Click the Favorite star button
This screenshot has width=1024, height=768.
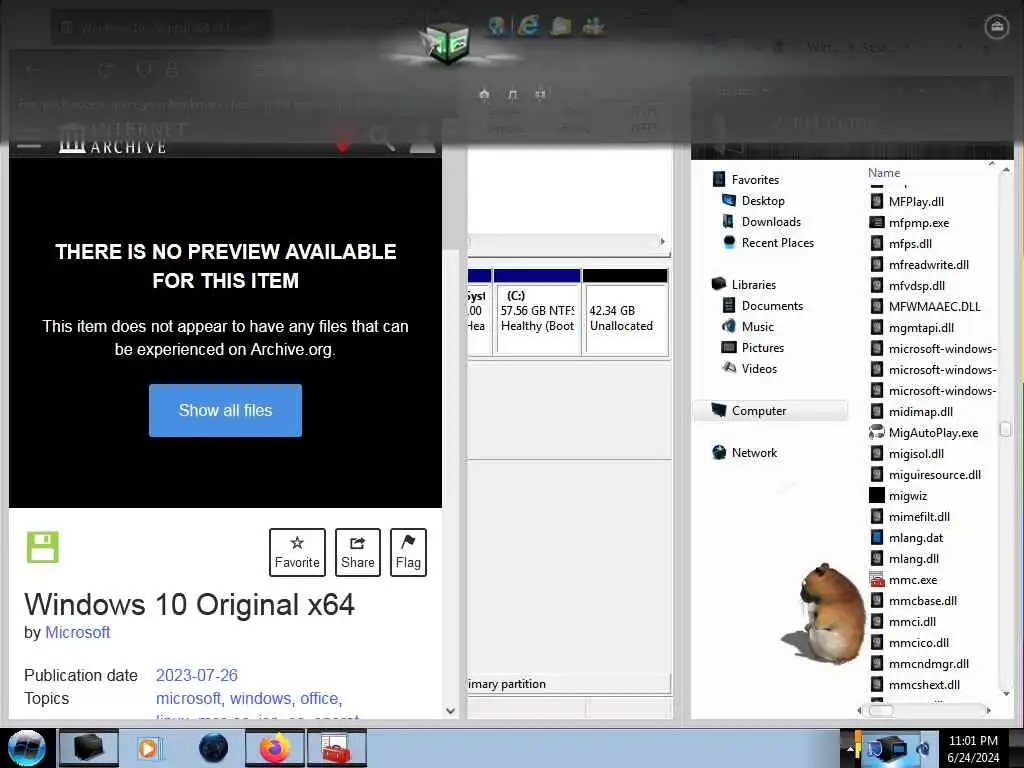297,552
